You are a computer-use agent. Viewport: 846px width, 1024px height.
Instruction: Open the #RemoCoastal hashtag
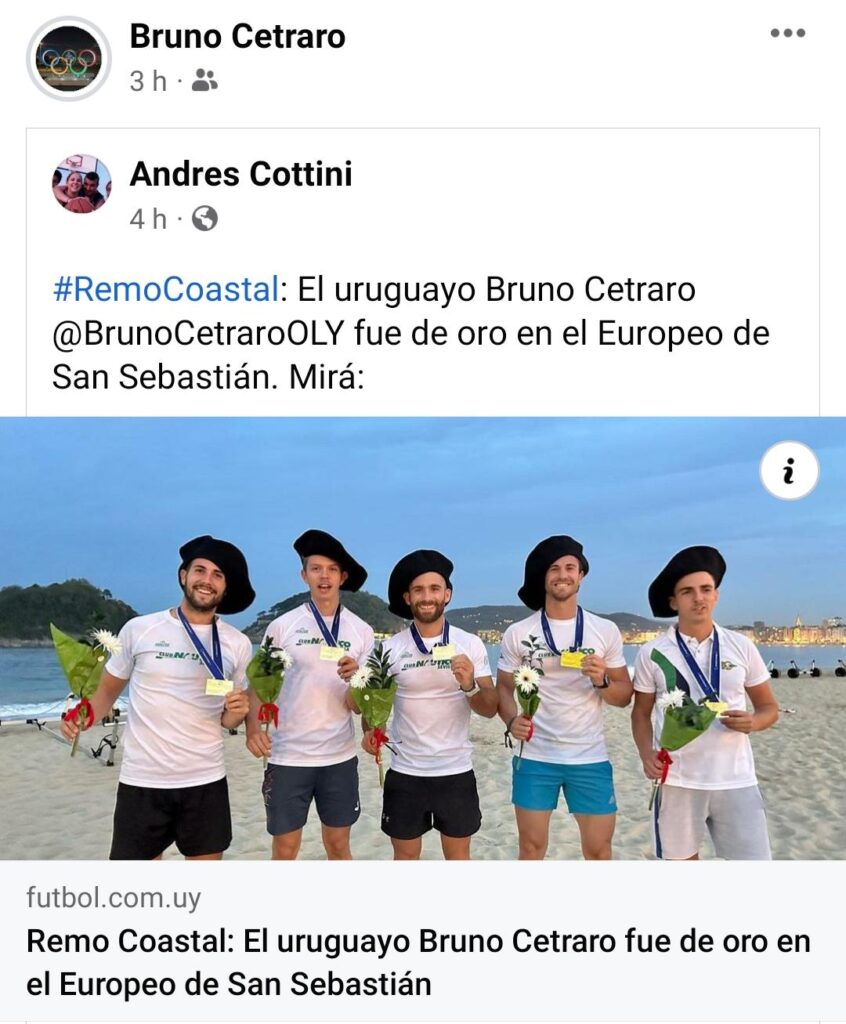(166, 289)
